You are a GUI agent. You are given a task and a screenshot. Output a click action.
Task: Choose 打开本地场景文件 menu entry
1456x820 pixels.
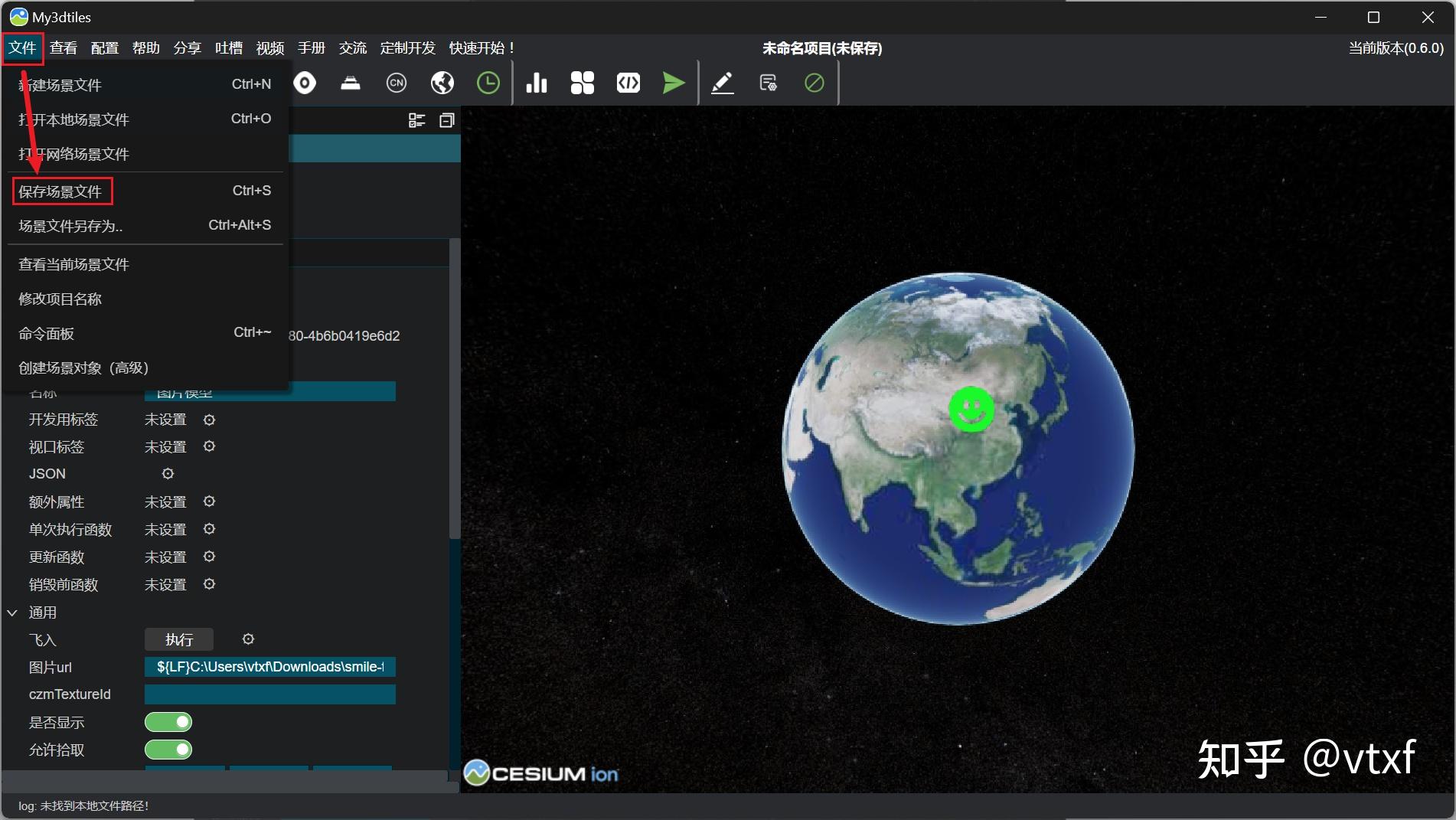(x=145, y=119)
